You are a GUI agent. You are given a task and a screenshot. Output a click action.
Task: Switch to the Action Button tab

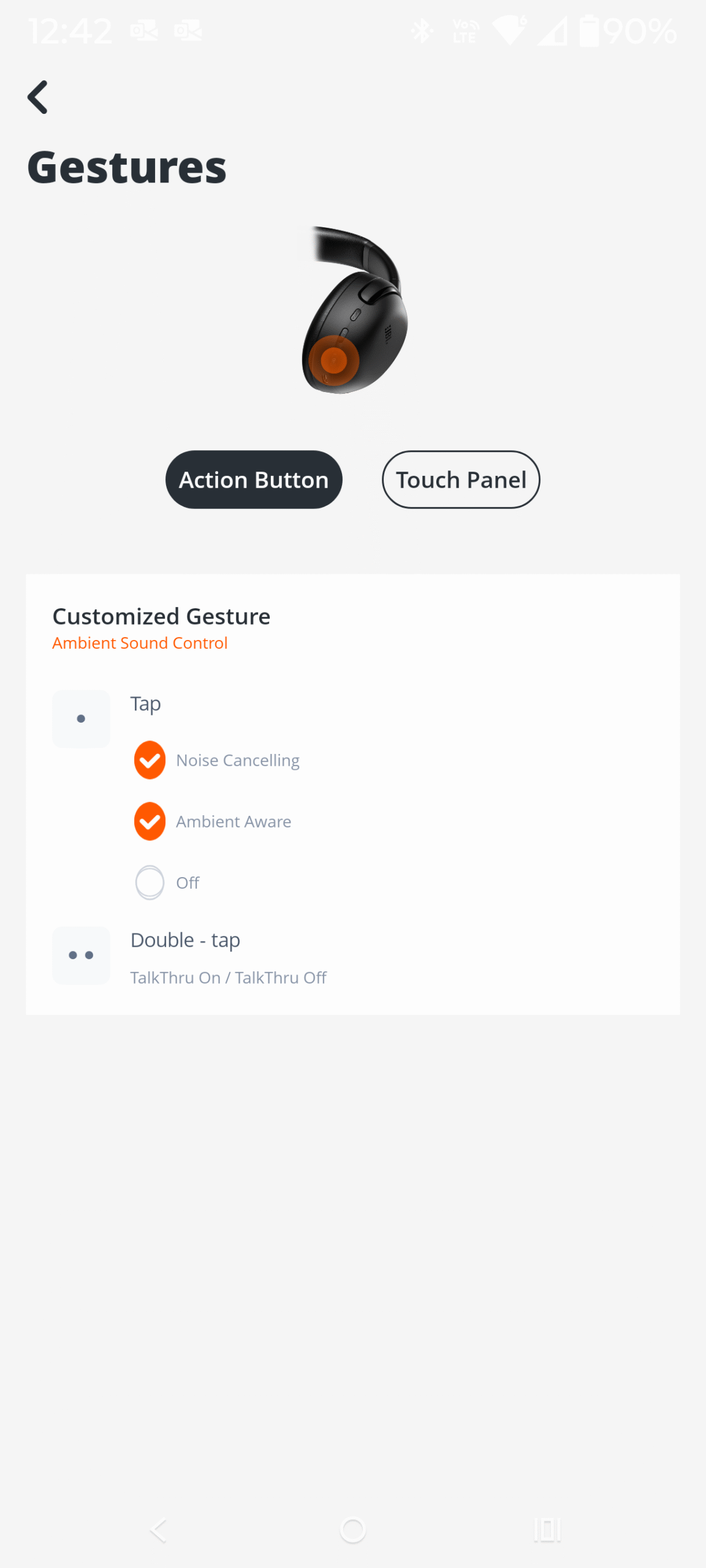pyautogui.click(x=254, y=480)
